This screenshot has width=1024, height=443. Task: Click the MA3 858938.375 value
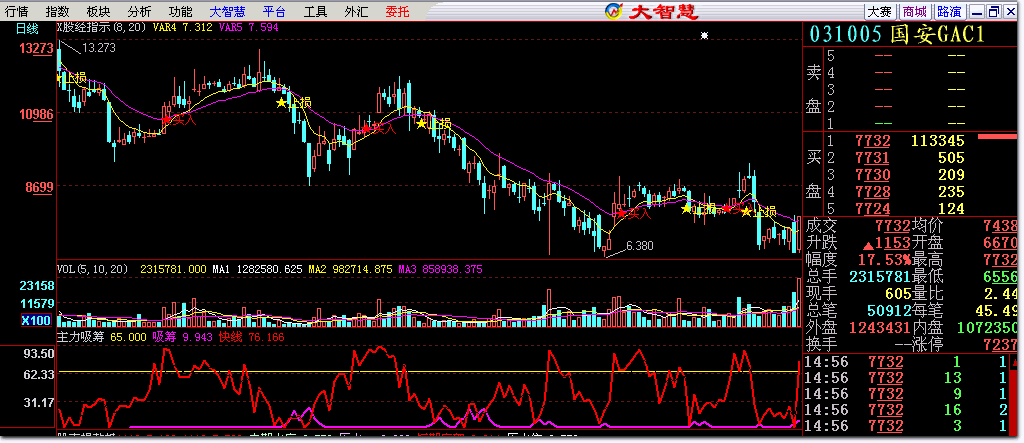click(x=440, y=269)
